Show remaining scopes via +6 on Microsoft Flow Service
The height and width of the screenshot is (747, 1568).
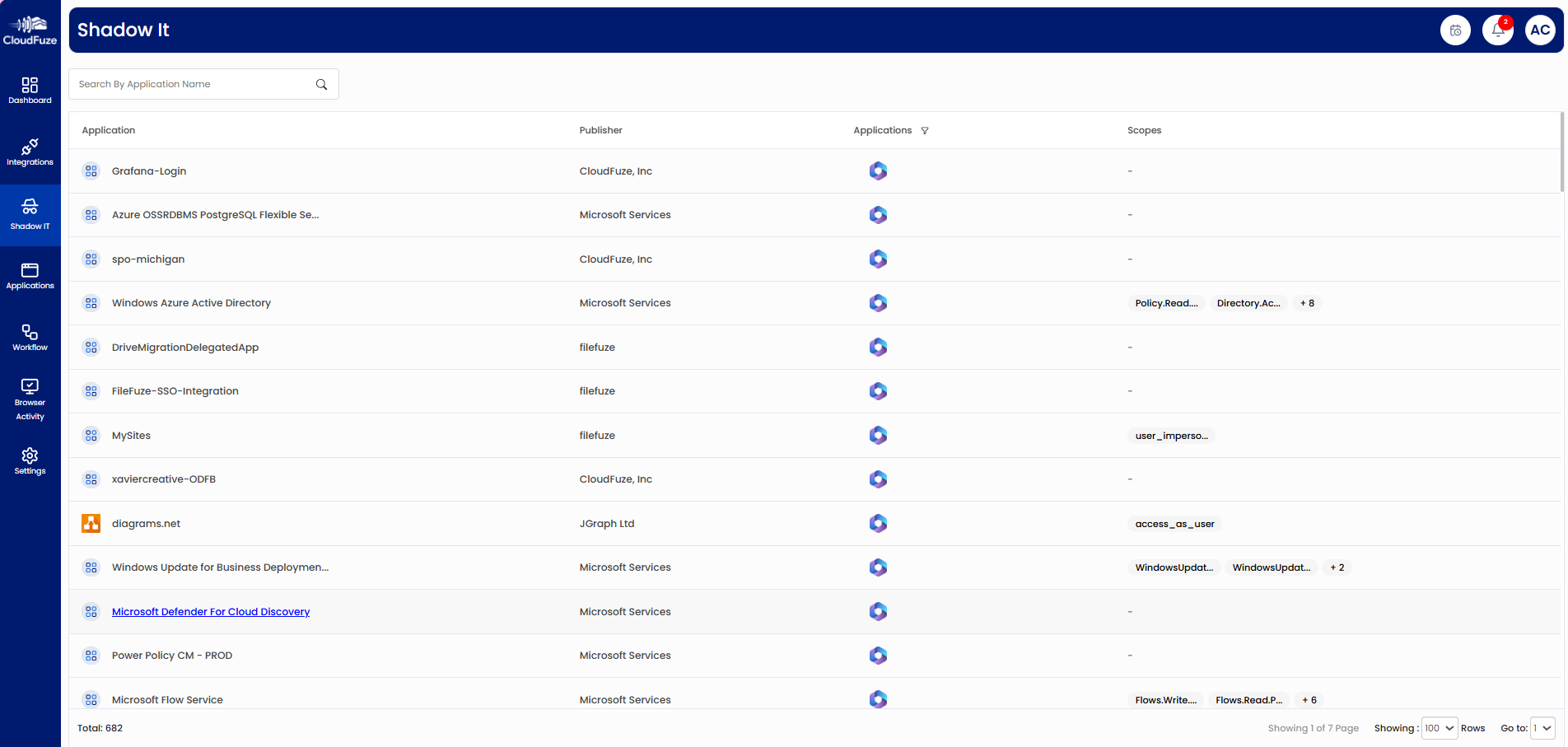point(1309,699)
